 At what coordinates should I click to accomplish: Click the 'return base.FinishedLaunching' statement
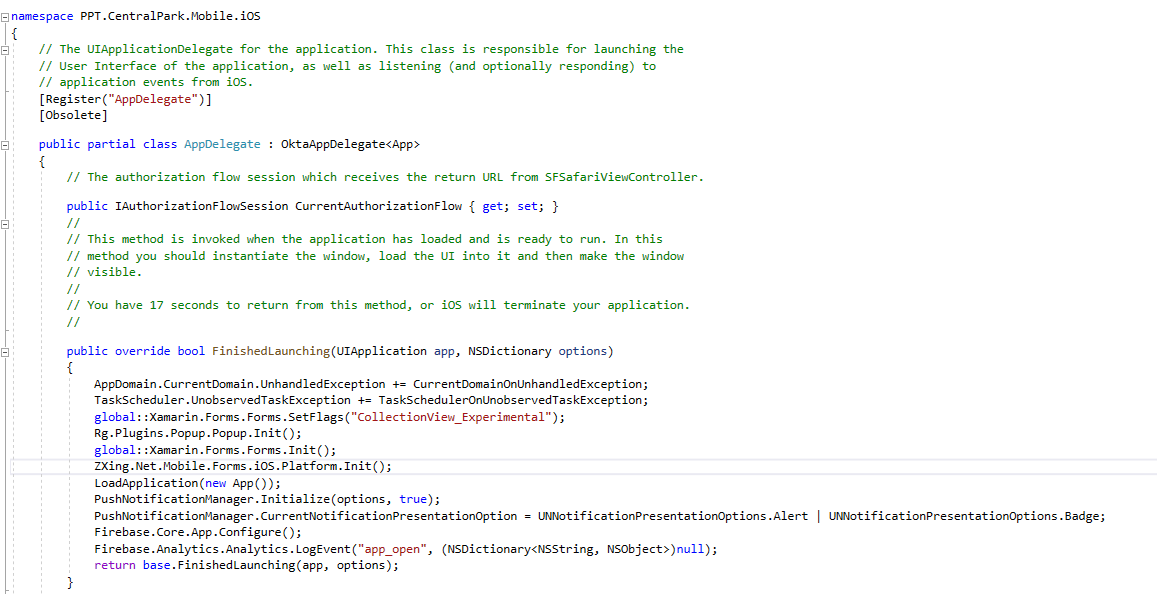(246, 566)
